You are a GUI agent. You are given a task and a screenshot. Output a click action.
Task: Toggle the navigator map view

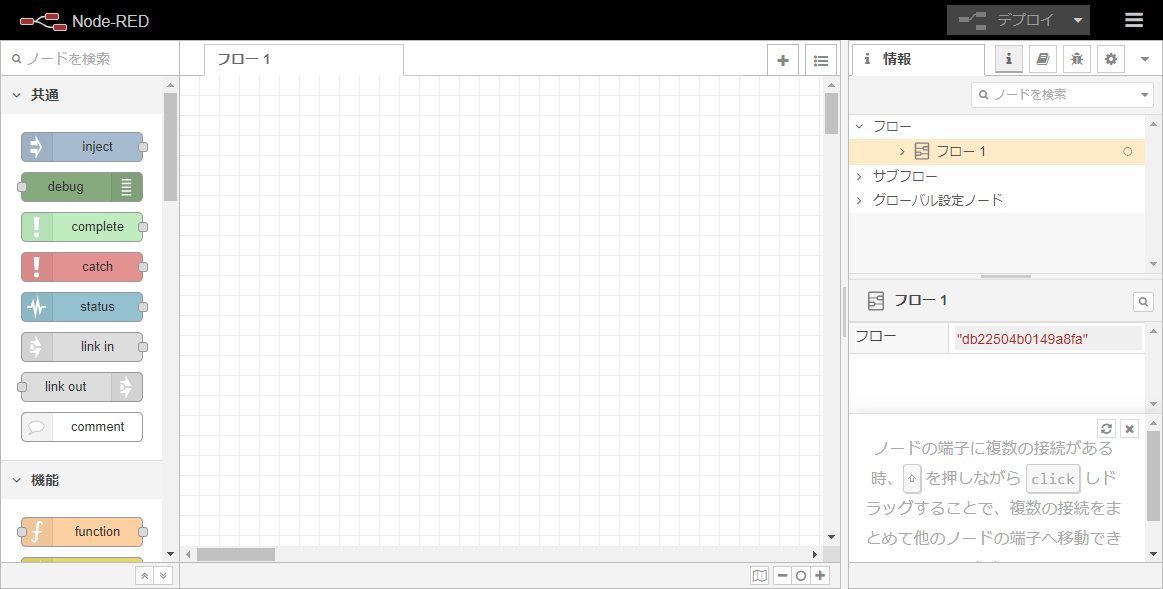coord(760,575)
